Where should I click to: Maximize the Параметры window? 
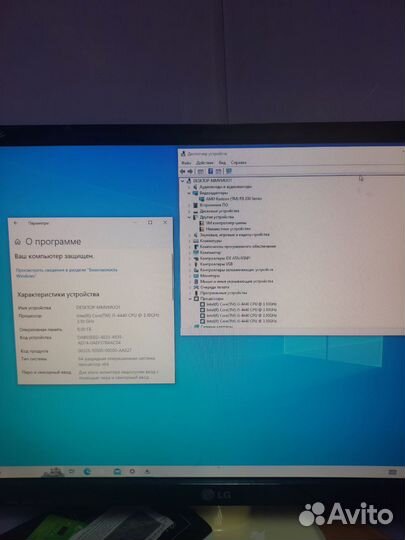150,222
